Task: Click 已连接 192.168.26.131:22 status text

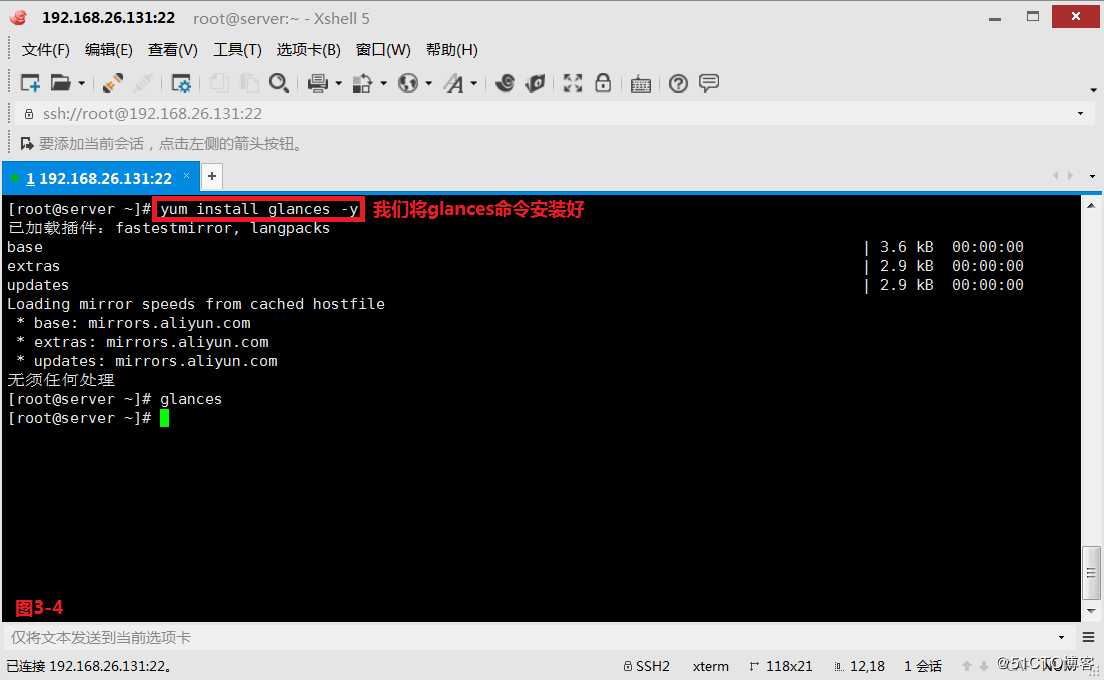Action: [89, 666]
